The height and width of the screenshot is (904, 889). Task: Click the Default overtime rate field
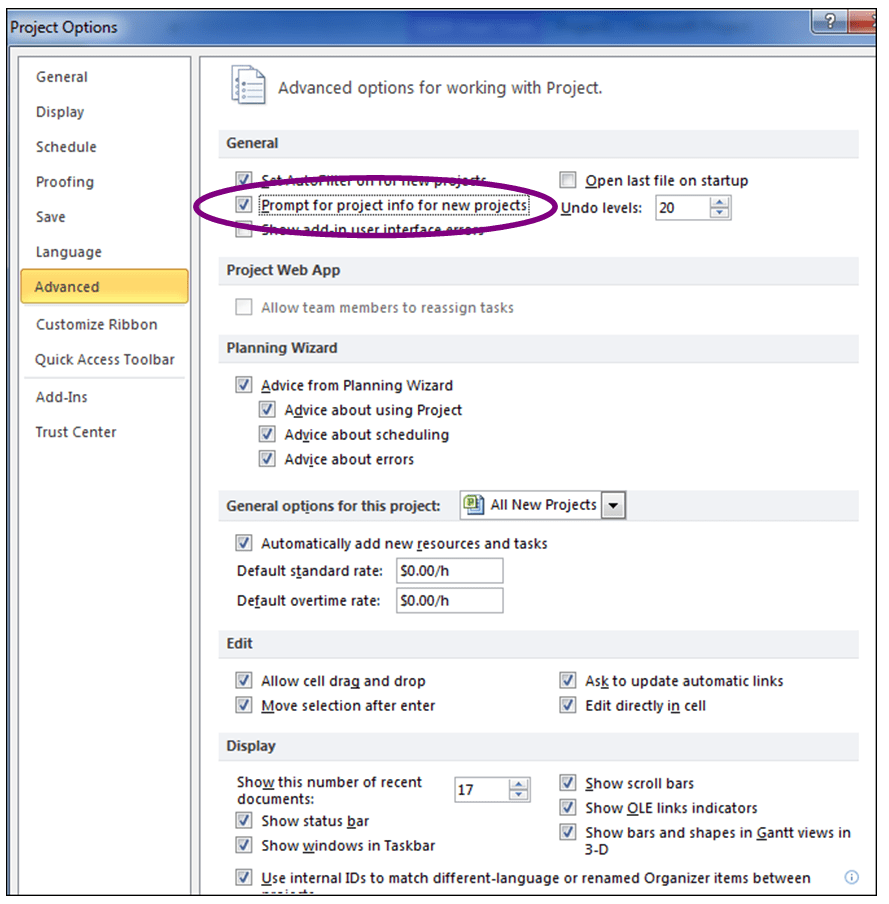pos(450,601)
